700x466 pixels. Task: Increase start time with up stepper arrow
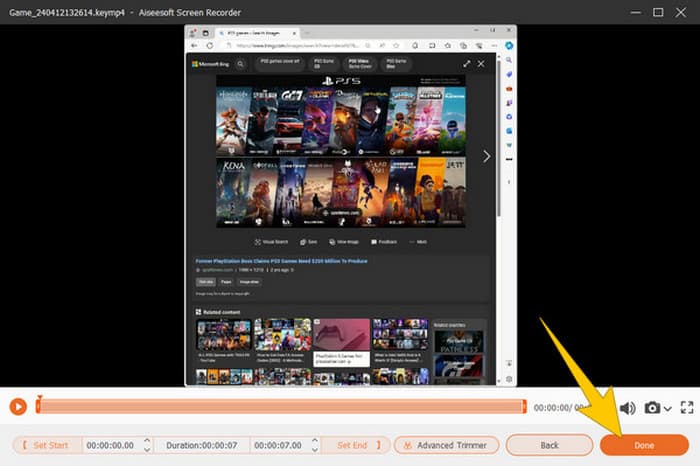coord(147,441)
